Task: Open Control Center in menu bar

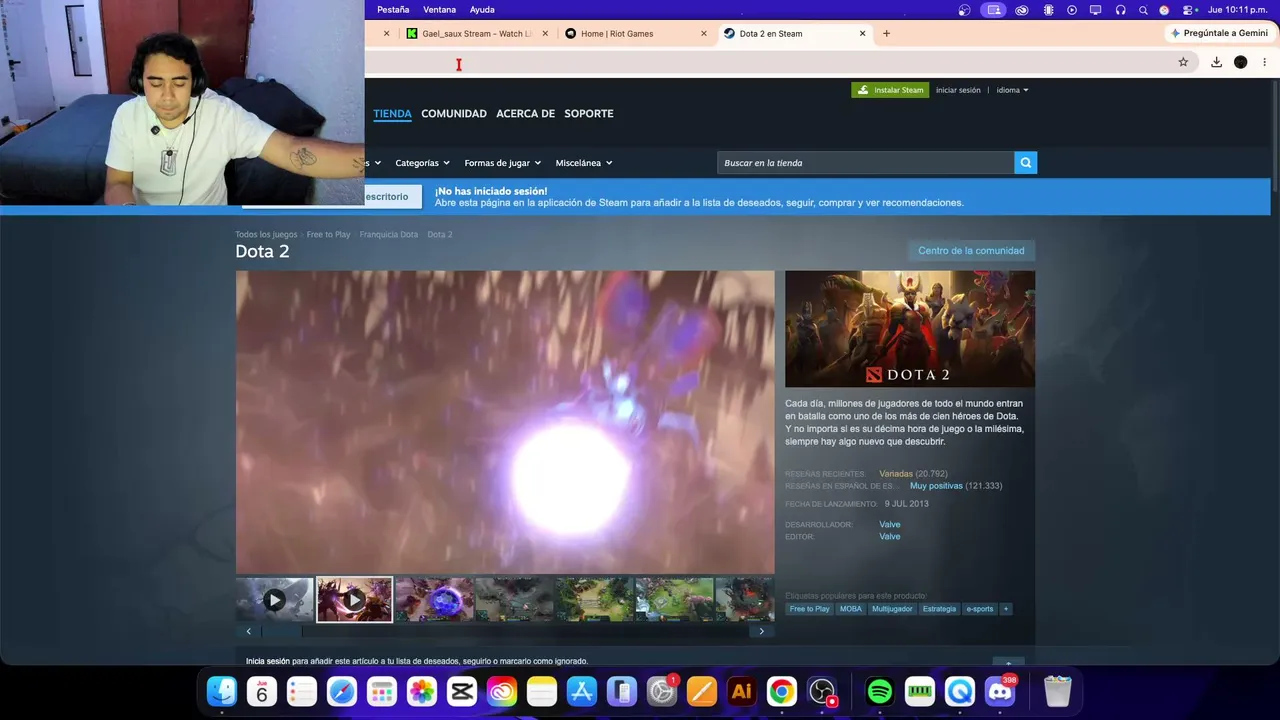Action: (1186, 10)
